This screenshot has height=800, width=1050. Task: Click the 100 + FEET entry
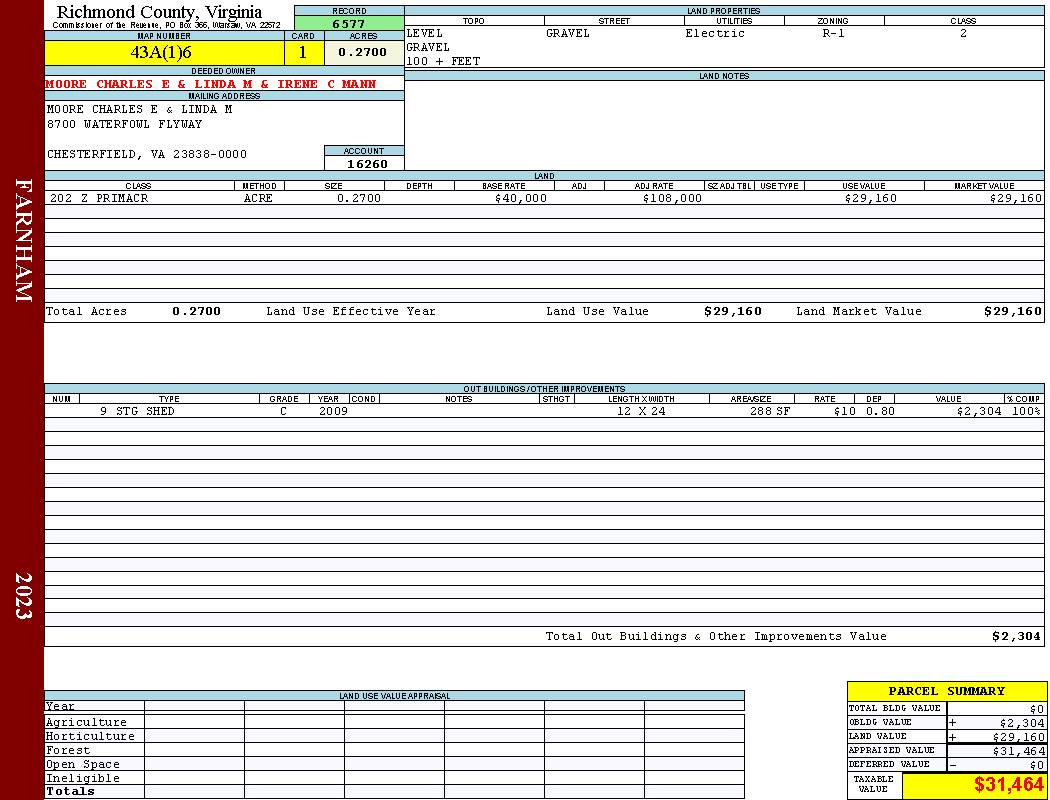click(x=443, y=62)
